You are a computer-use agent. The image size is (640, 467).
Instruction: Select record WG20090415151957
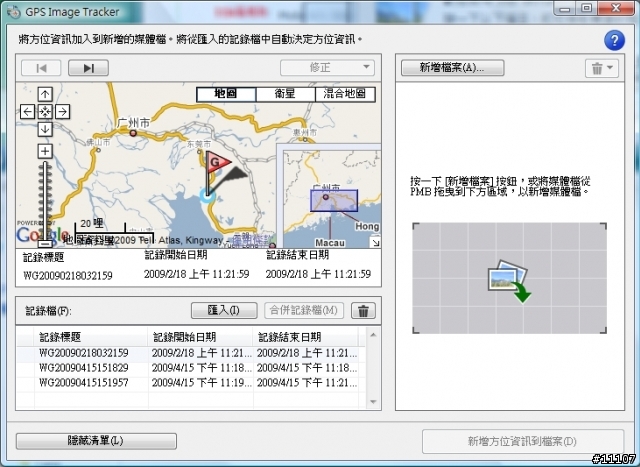[x=190, y=383]
